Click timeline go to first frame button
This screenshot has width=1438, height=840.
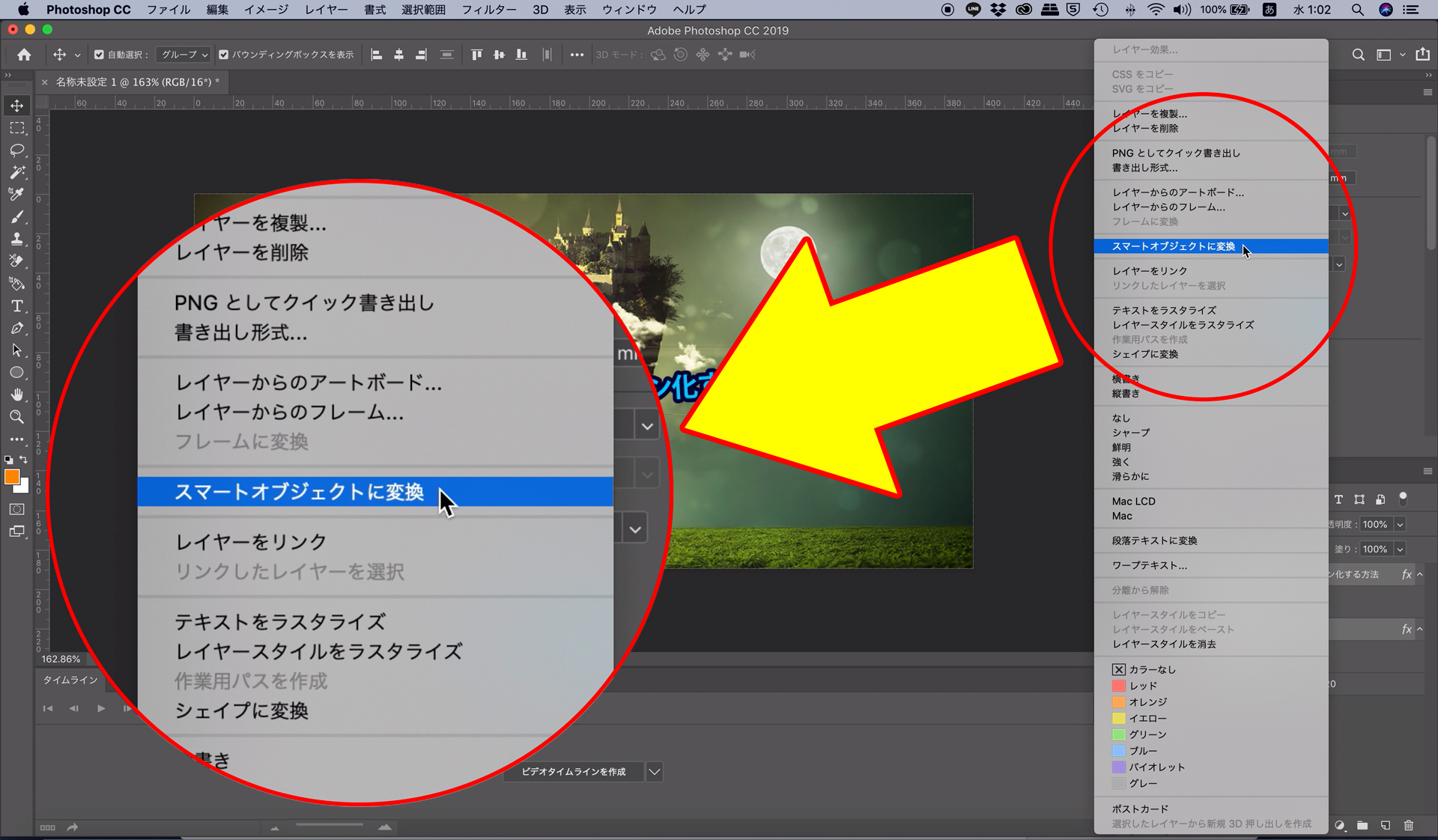[x=48, y=708]
